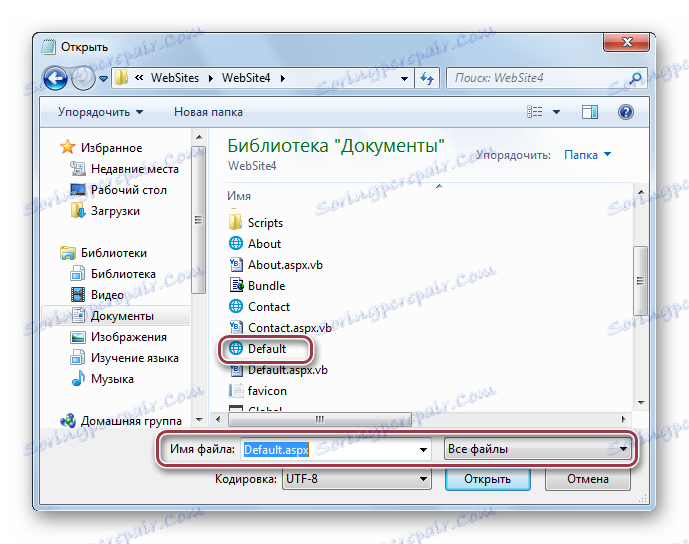Screen dimensions: 689x544
Task: Click the search magnifier icon
Action: [x=636, y=78]
